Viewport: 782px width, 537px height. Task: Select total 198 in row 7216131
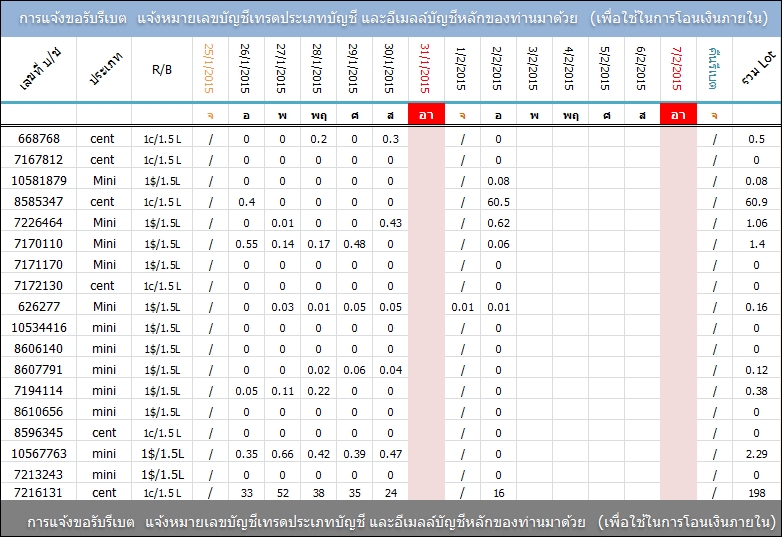click(x=757, y=493)
